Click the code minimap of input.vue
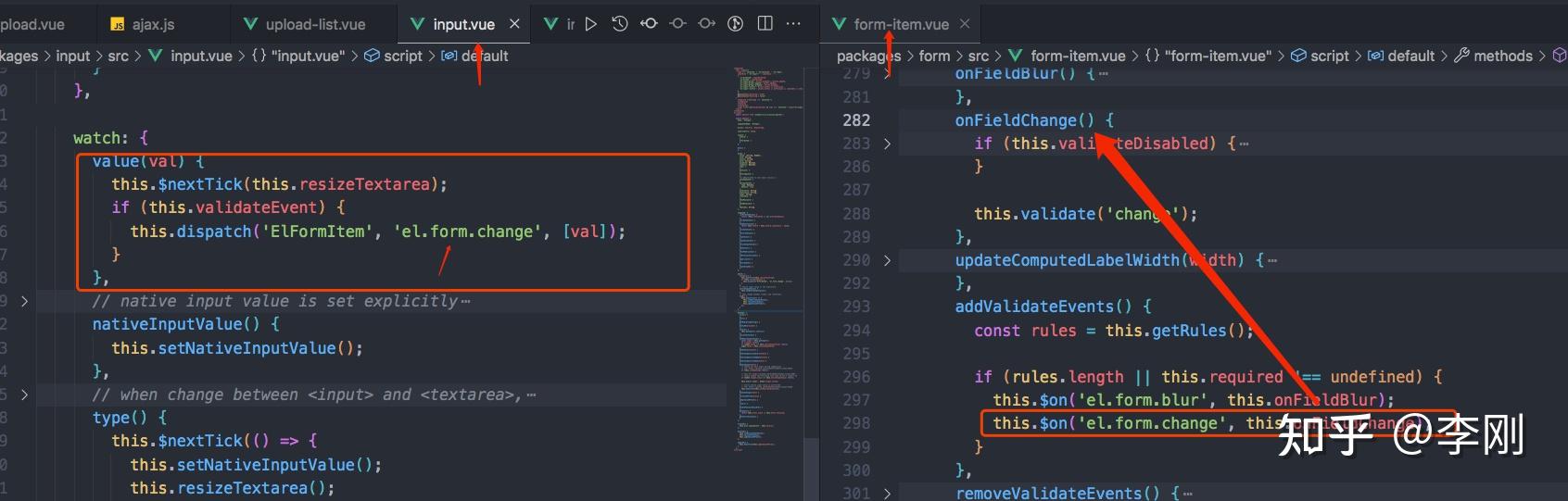Image resolution: width=1568 pixels, height=501 pixels. tap(765, 259)
